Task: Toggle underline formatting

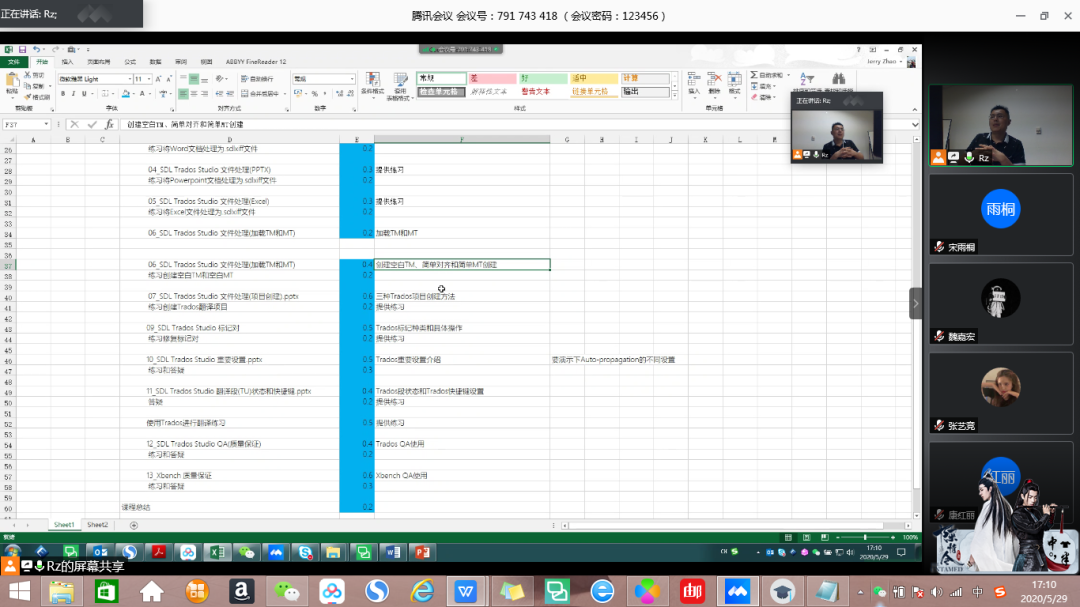Action: (x=84, y=94)
